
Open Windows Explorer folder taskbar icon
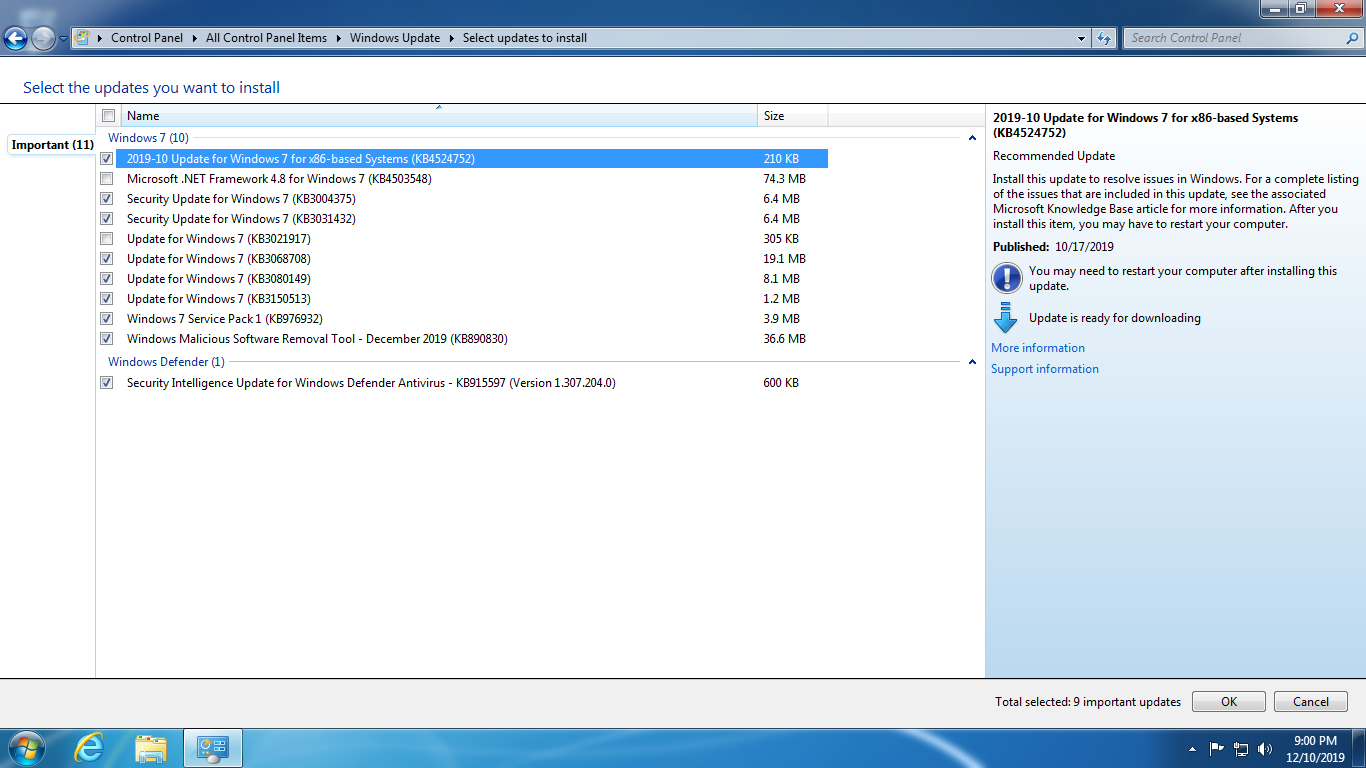(x=151, y=748)
